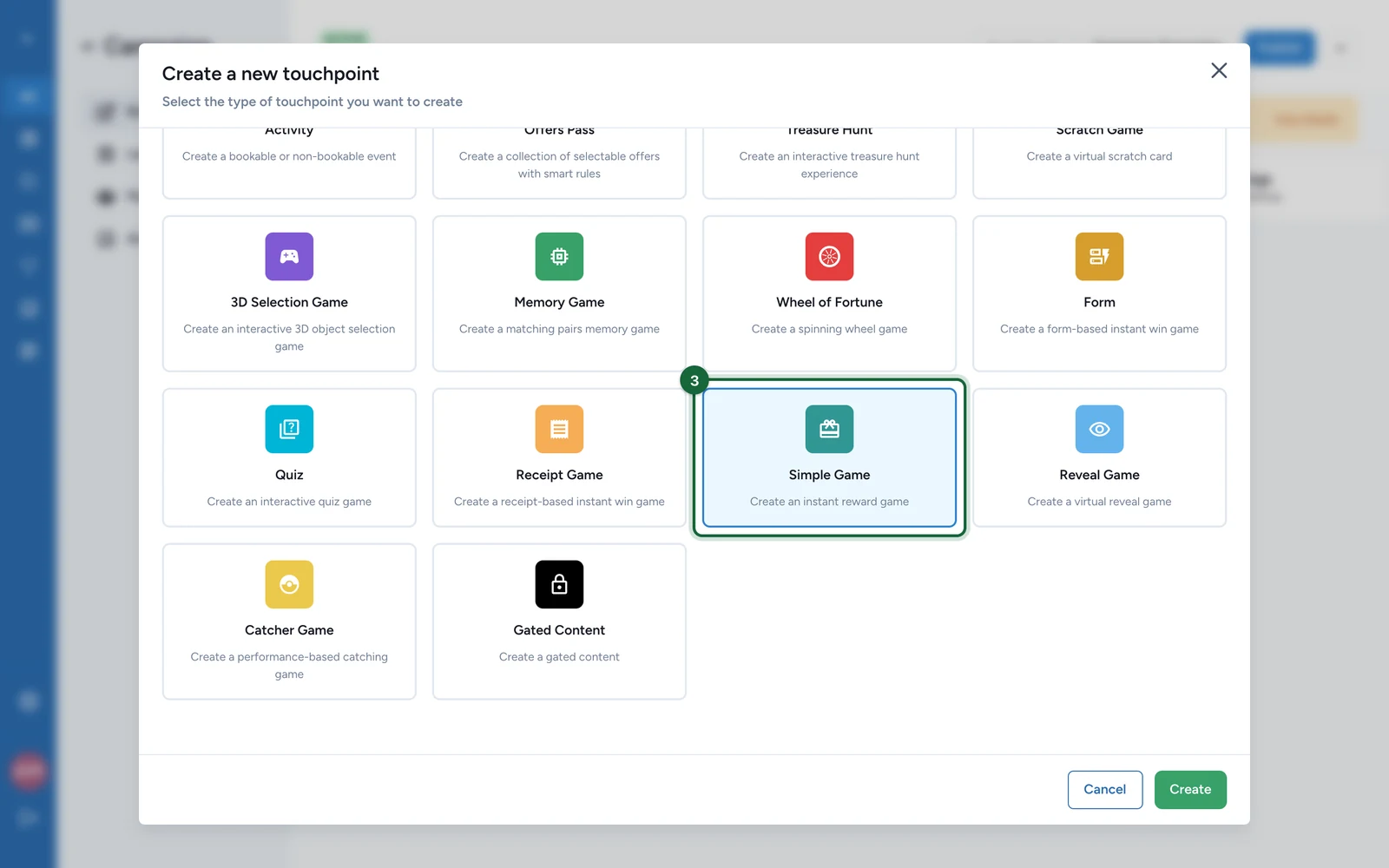Select the Scratch Game card description
The height and width of the screenshot is (868, 1389).
1099,156
